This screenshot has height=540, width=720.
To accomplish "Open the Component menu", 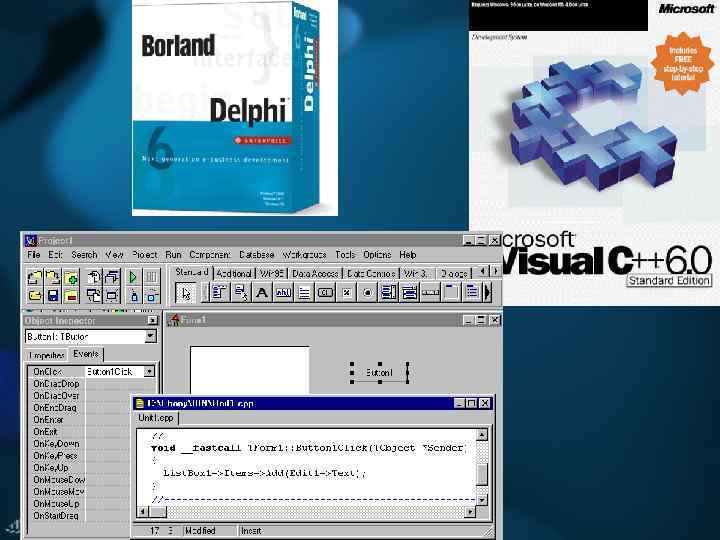I will tap(210, 254).
